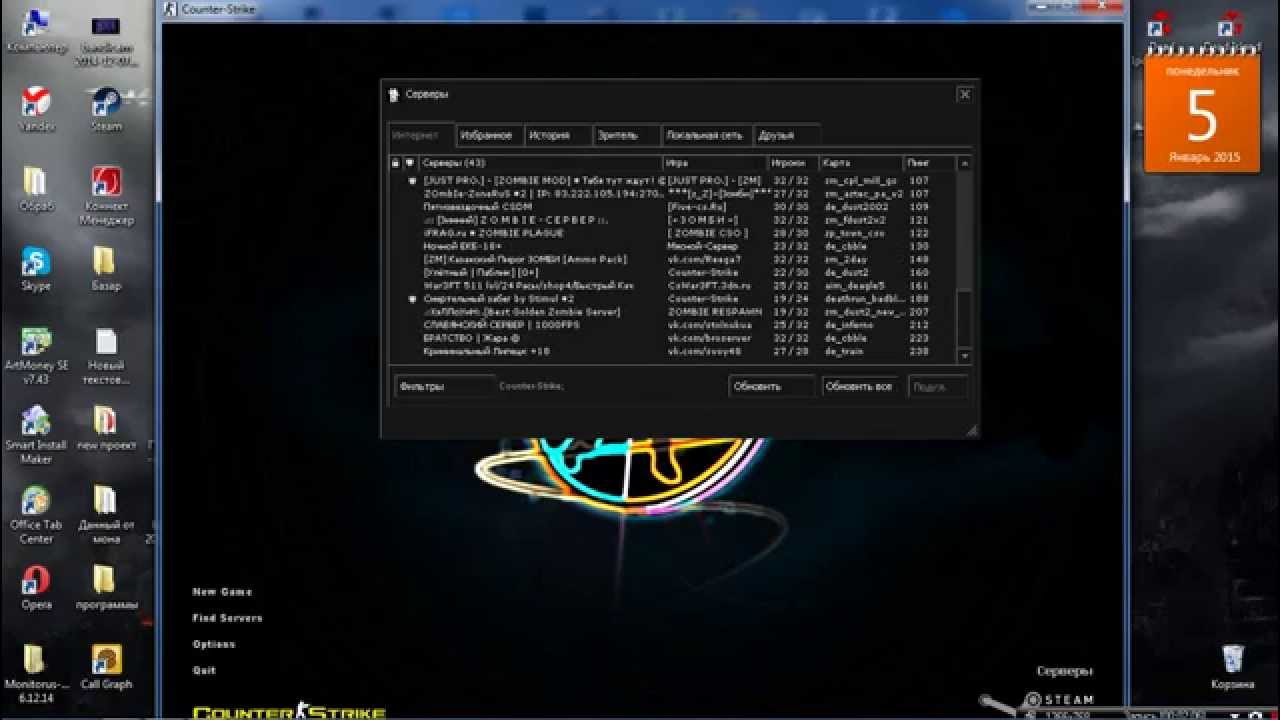Screen dimensions: 1280x720
Task: Select the [ZM] Ammo Pack server row
Action: [x=672, y=259]
